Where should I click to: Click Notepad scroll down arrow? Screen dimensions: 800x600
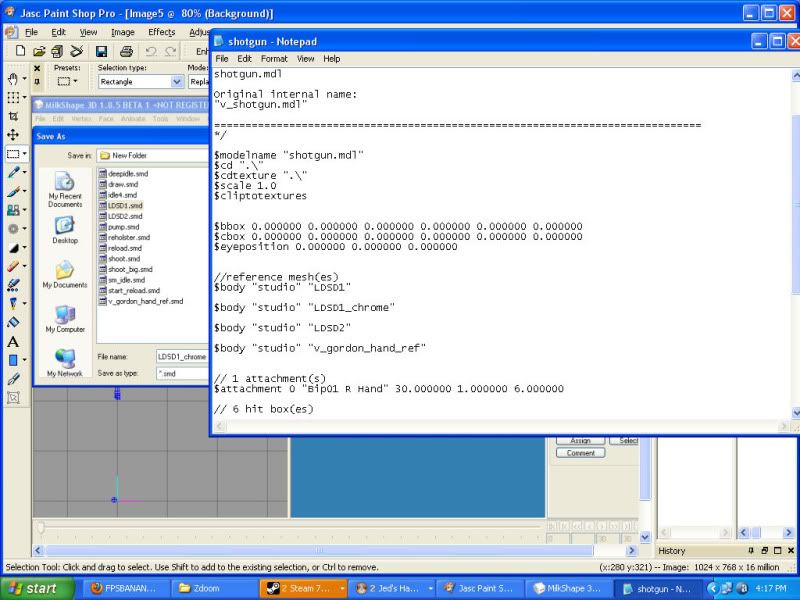pos(796,412)
